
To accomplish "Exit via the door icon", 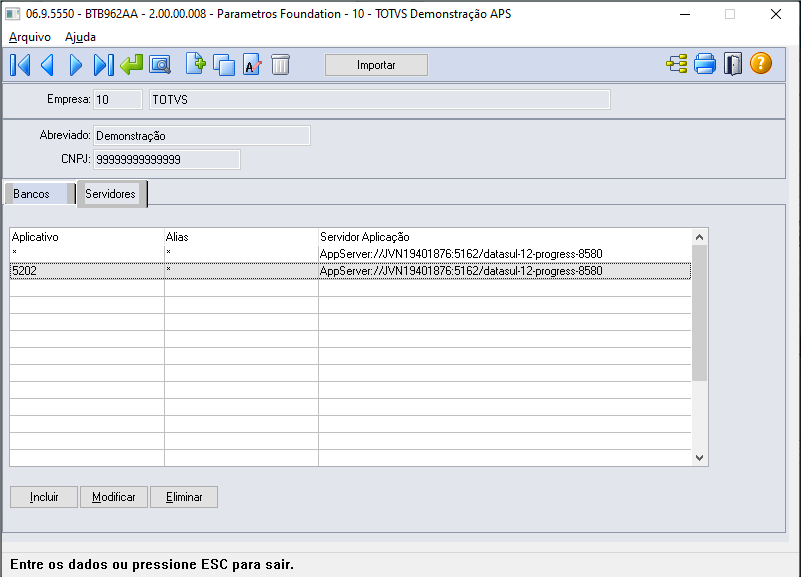I will coord(733,64).
